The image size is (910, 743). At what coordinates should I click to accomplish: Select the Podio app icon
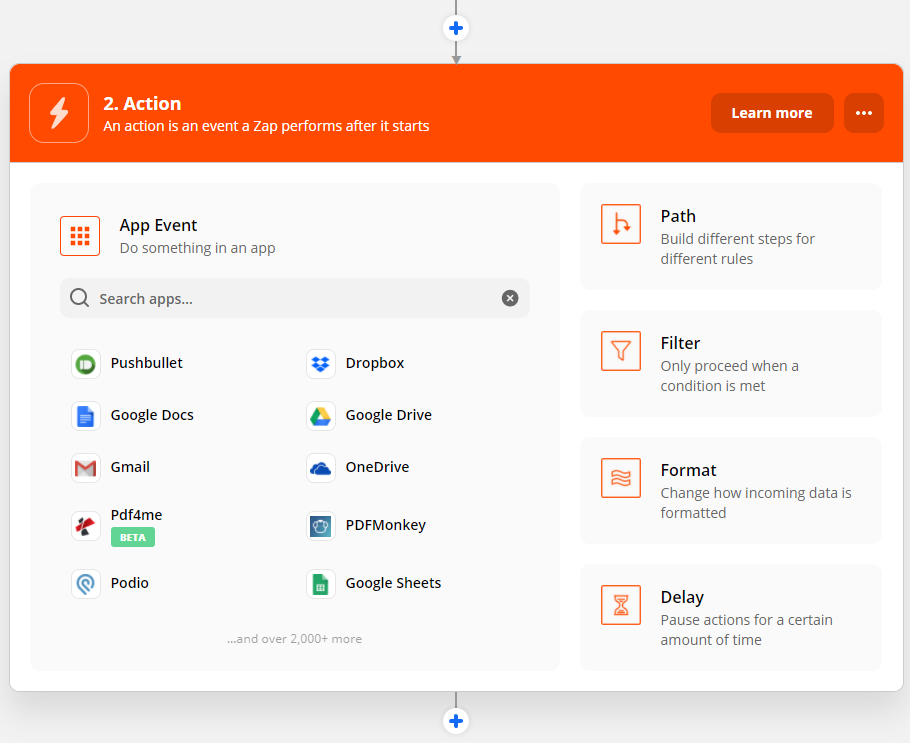click(86, 583)
